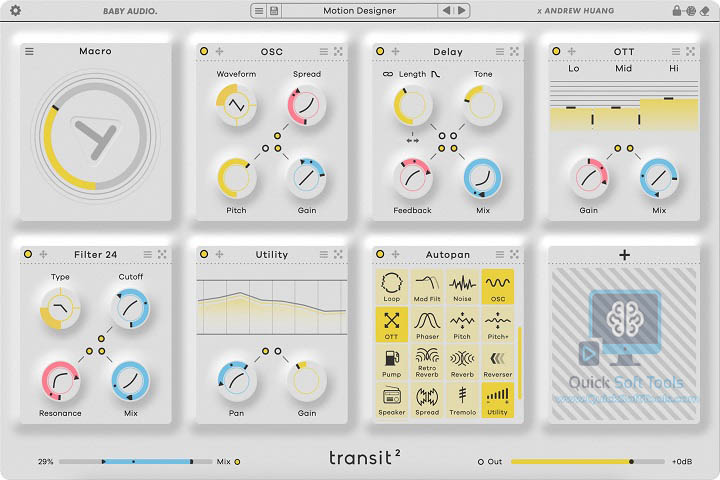
Task: Open the OTT module menu lines
Action: pos(675,51)
